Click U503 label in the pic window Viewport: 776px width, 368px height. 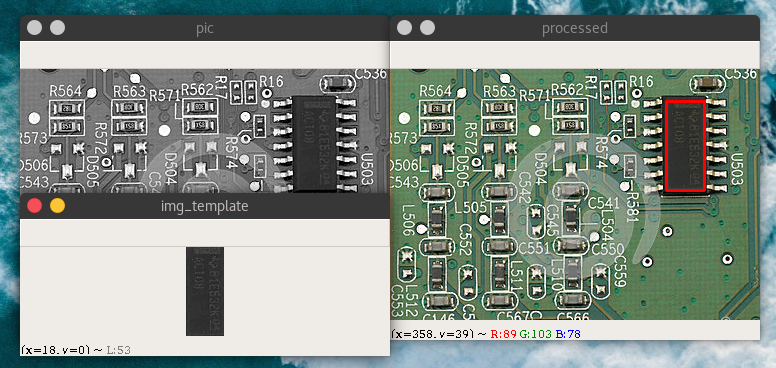(x=366, y=169)
